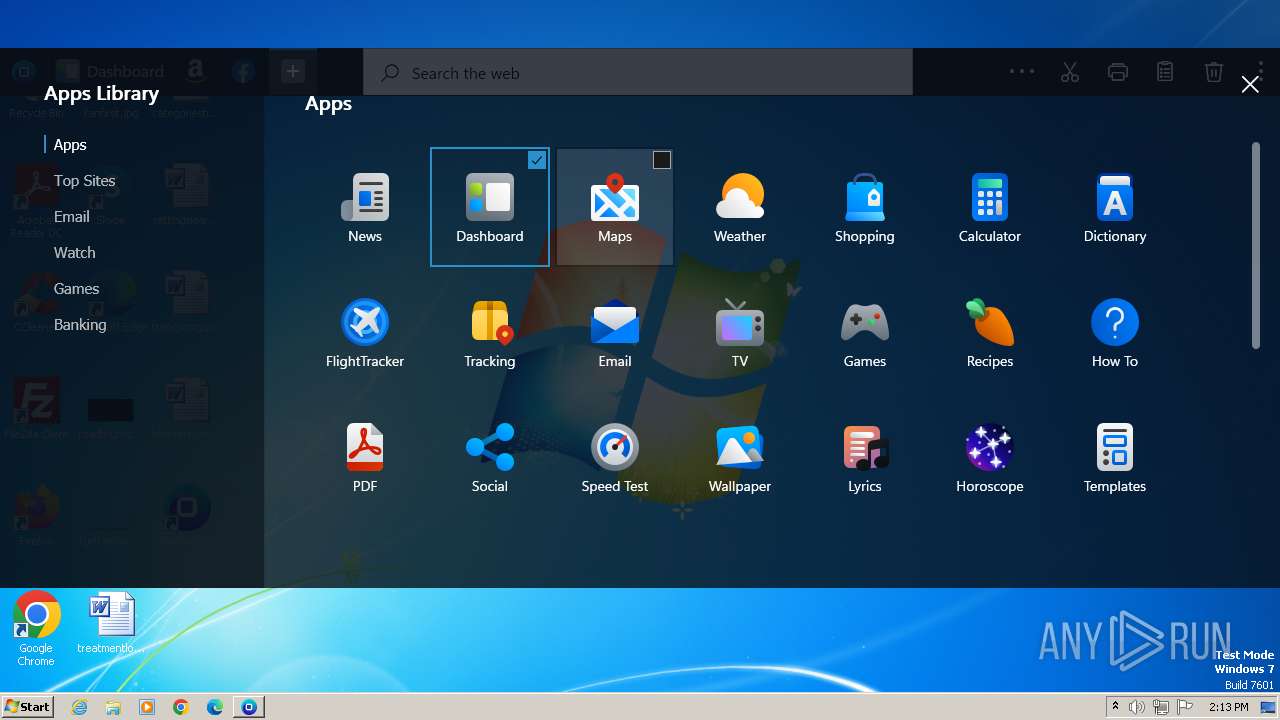Open Microsoft Edge from taskbar
This screenshot has width=1280, height=720.
(x=215, y=707)
